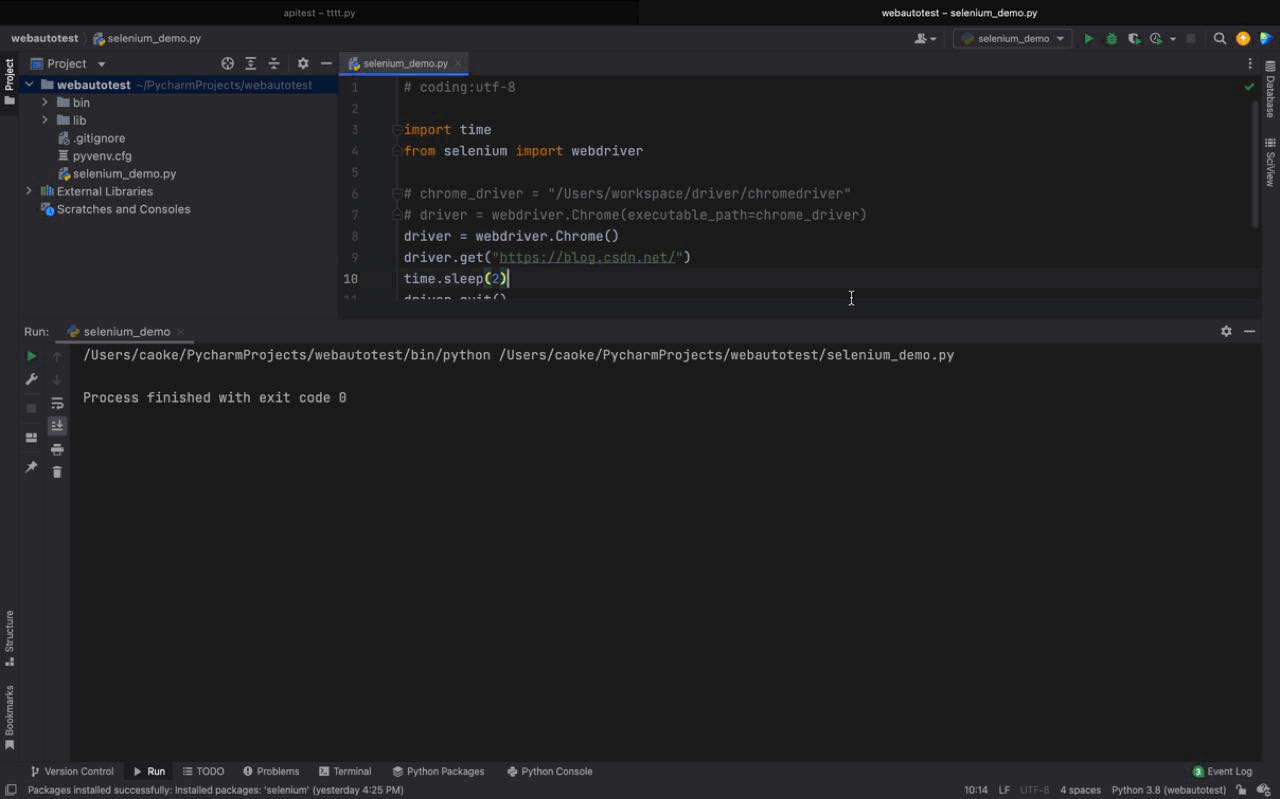Rerun the program from the Run panel
This screenshot has height=799, width=1280.
(31, 356)
